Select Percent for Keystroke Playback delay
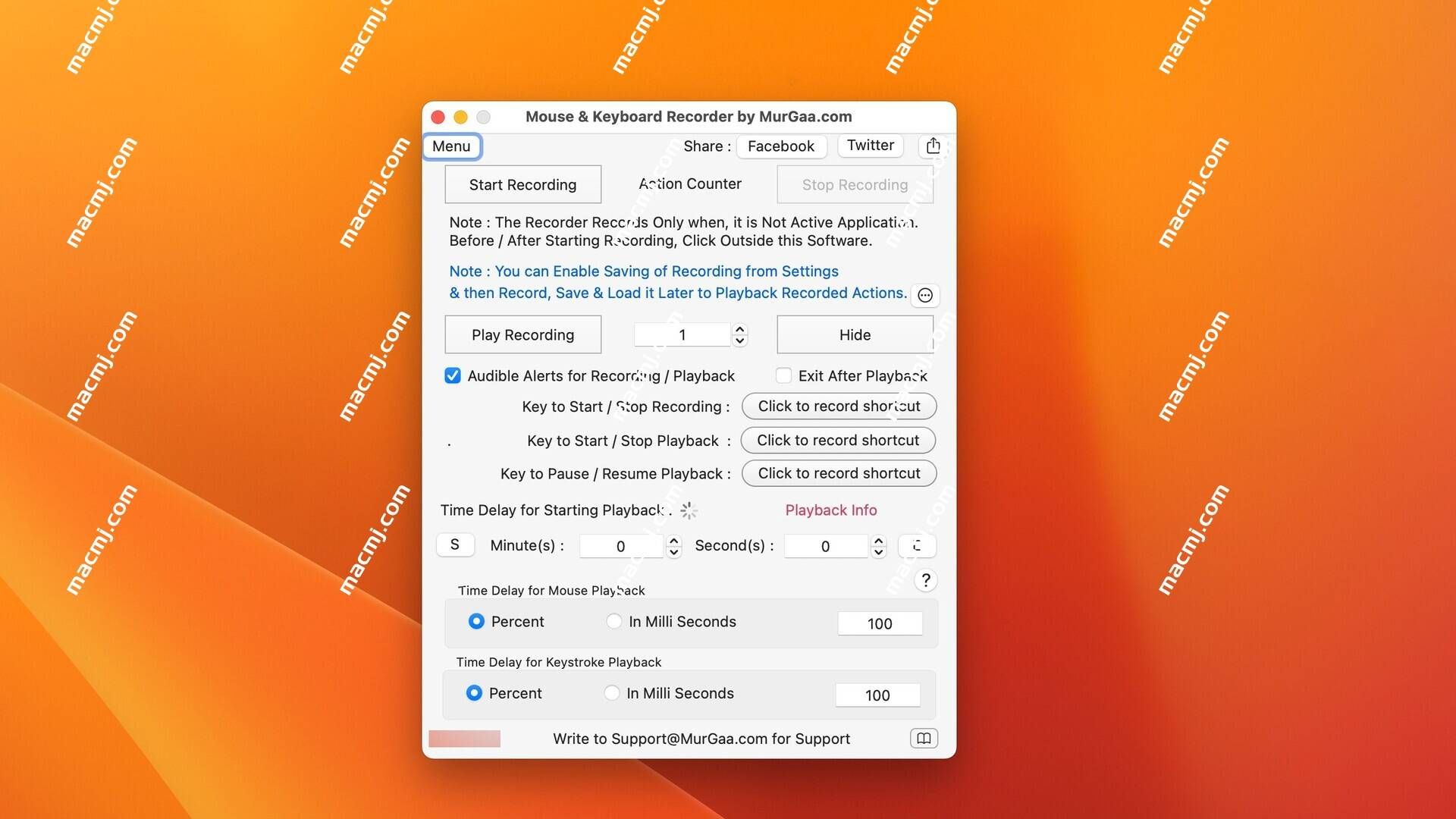The image size is (1456, 819). coord(474,693)
